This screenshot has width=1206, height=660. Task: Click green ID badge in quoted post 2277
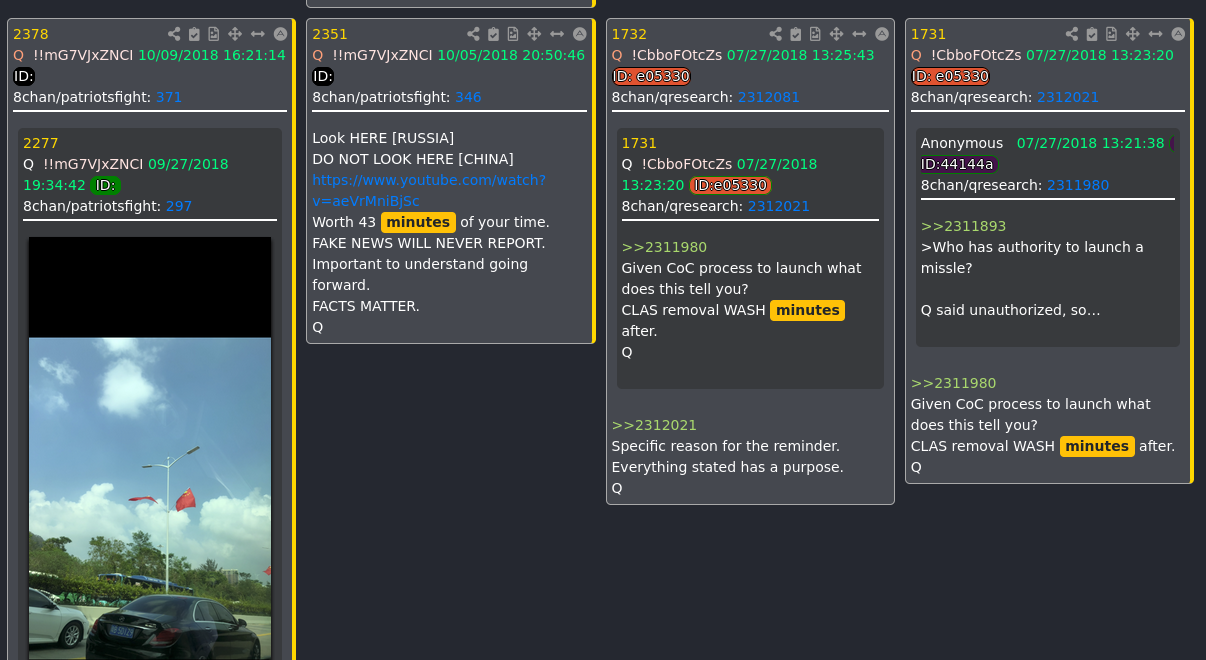tap(105, 185)
